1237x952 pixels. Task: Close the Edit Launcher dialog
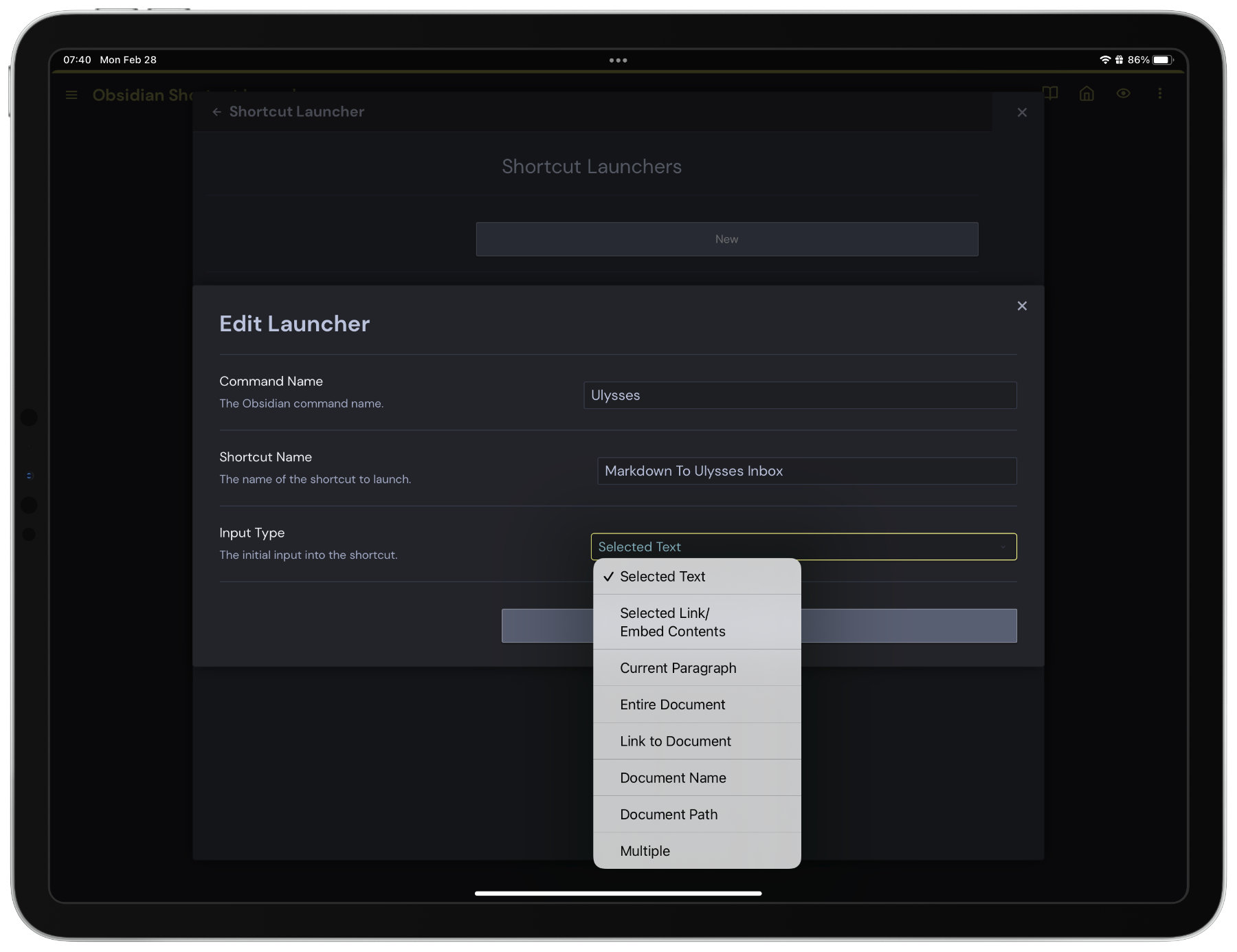[1022, 306]
